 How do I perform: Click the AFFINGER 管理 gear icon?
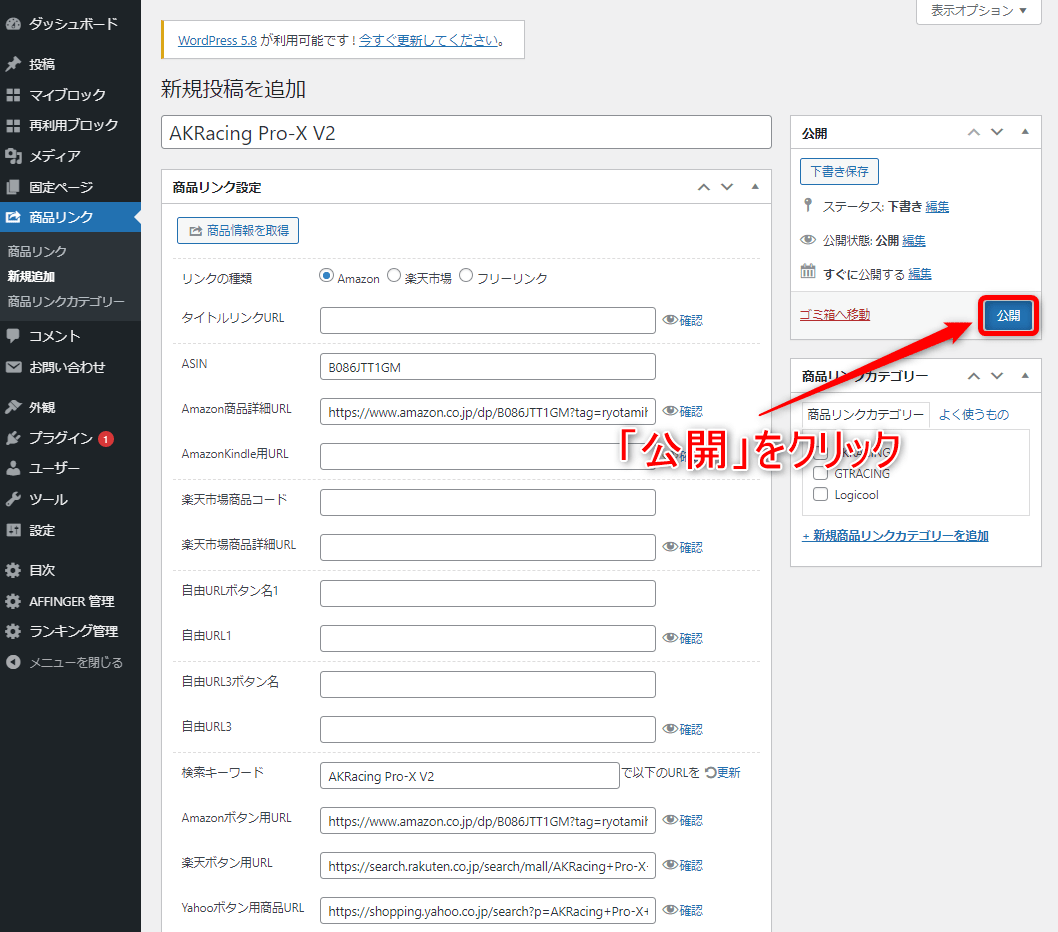point(13,601)
